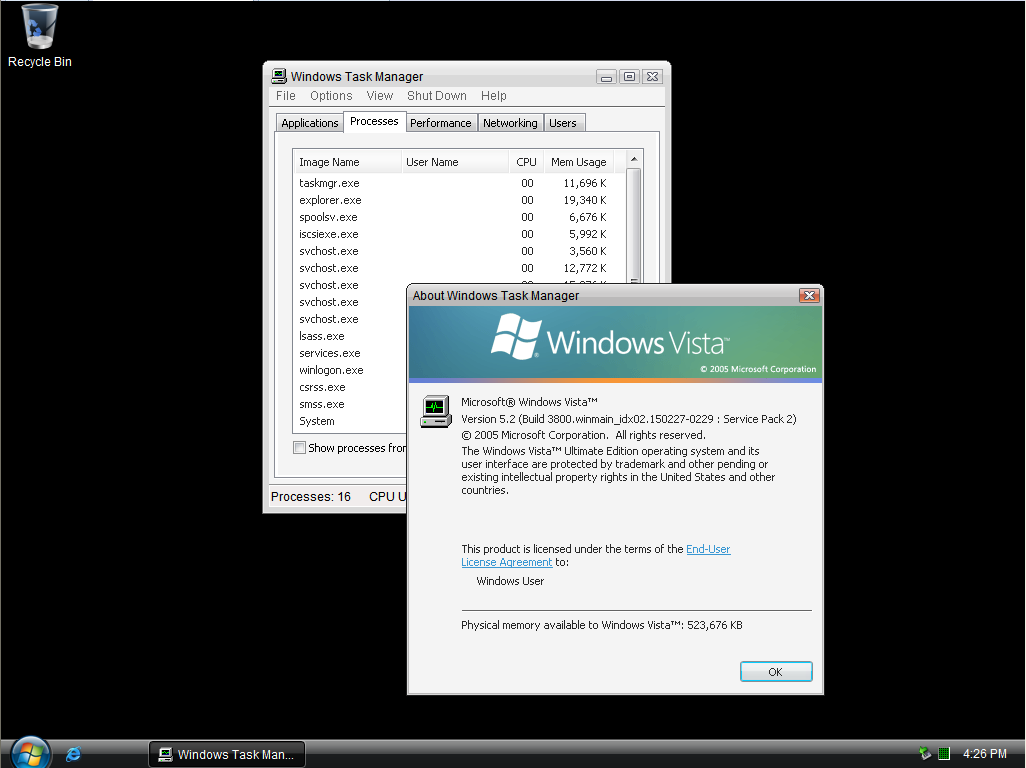
Task: Select the smss.exe process row
Action: [350, 404]
